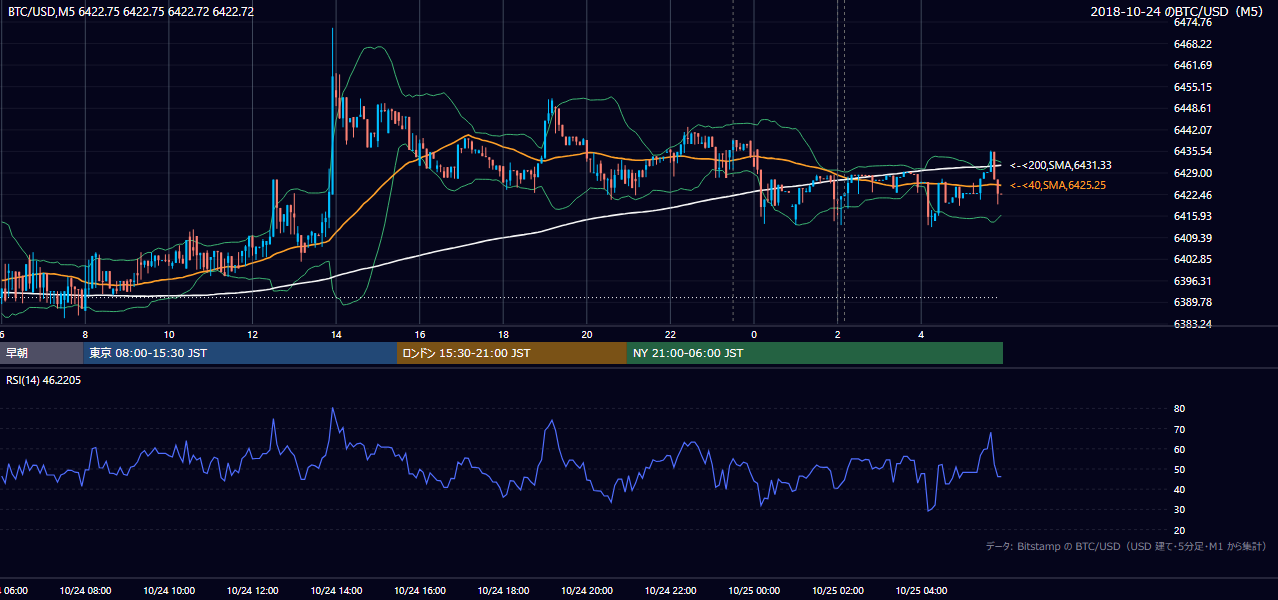Viewport: 1278px width, 600px height.
Task: Click the 200 SMA label reading 6431.33
Action: [1061, 165]
